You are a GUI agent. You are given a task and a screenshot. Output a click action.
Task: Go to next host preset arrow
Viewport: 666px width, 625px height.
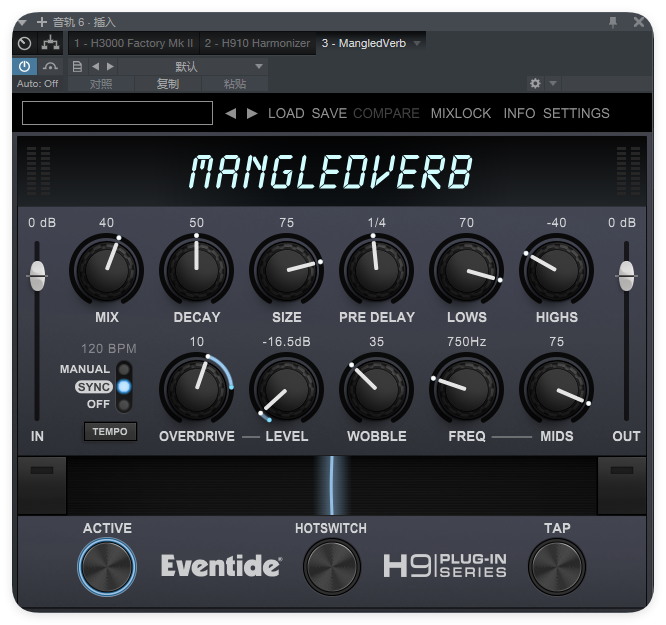pos(110,66)
